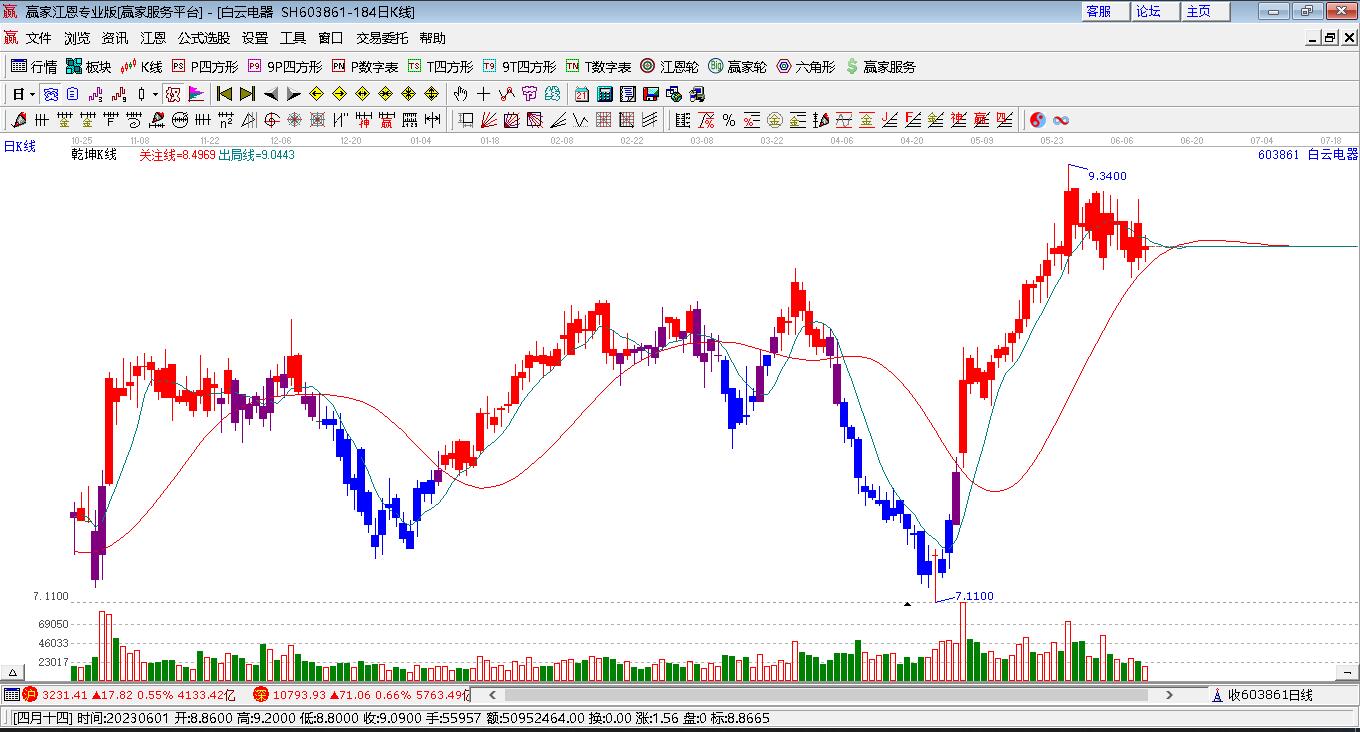The image size is (1360, 732).
Task: Select the percent sign drawing tool
Action: click(729, 120)
